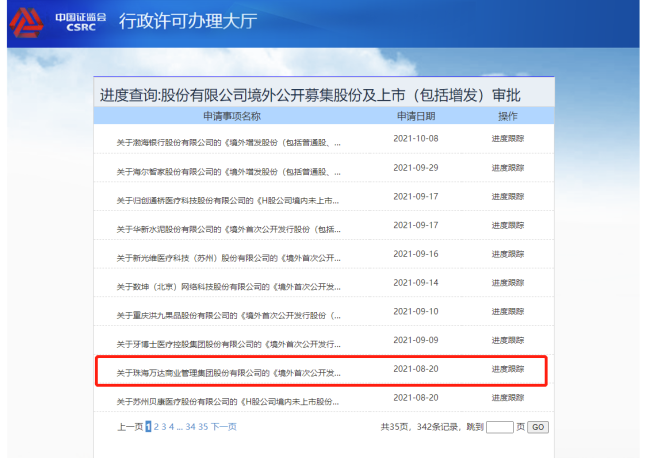Click date 2021-09-29 cell

click(416, 167)
